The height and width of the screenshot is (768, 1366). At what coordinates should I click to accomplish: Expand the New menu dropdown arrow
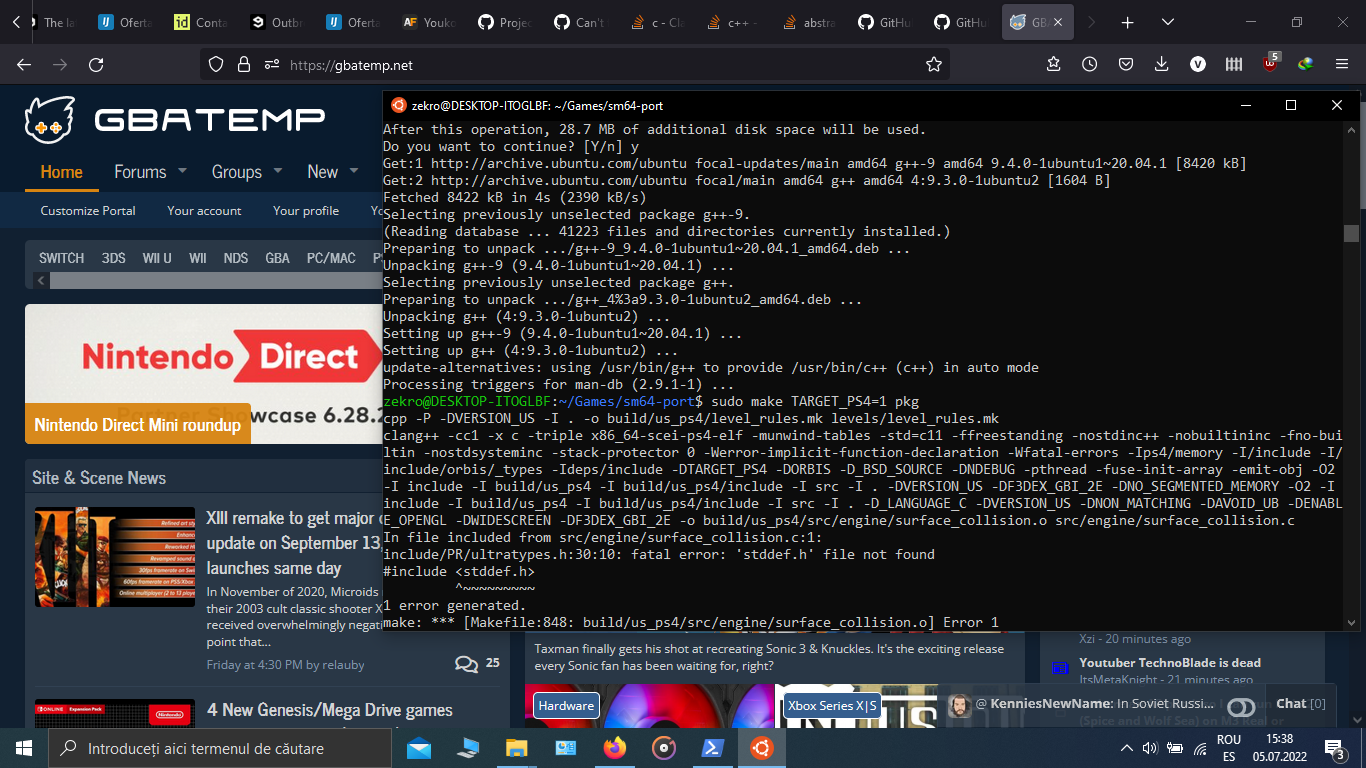pyautogui.click(x=354, y=171)
